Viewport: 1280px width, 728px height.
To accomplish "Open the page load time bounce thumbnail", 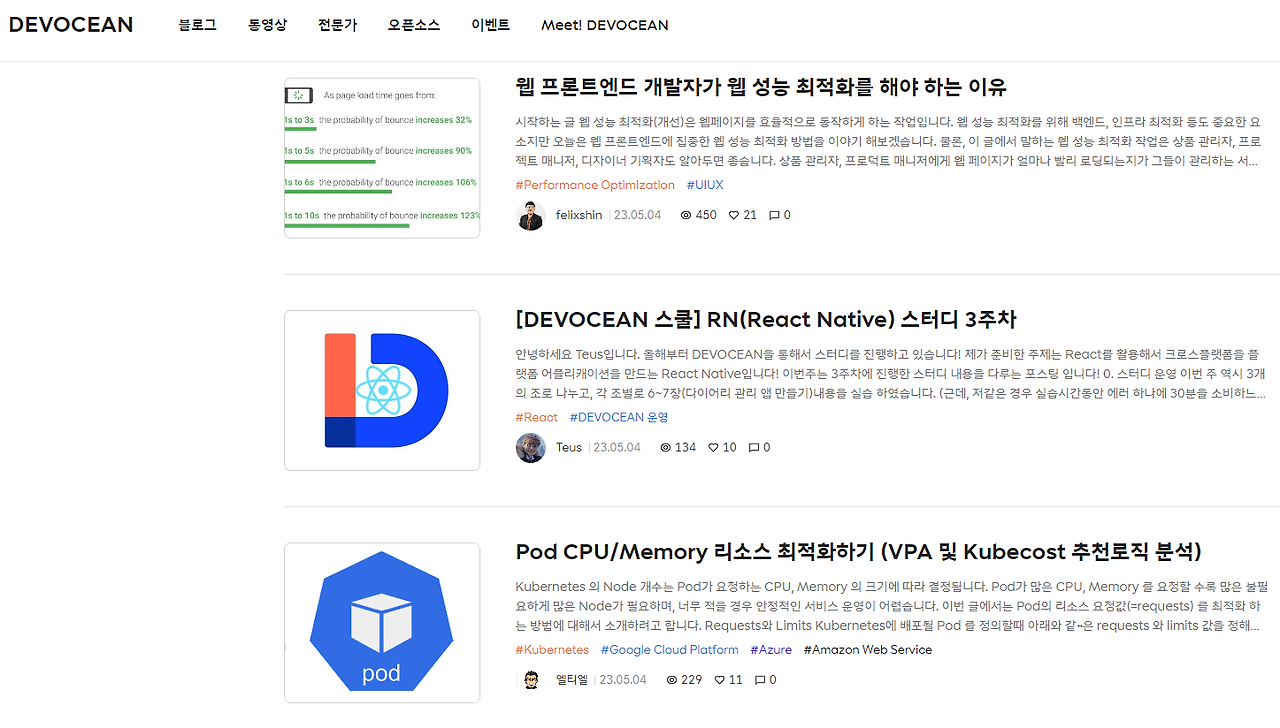I will pyautogui.click(x=382, y=158).
